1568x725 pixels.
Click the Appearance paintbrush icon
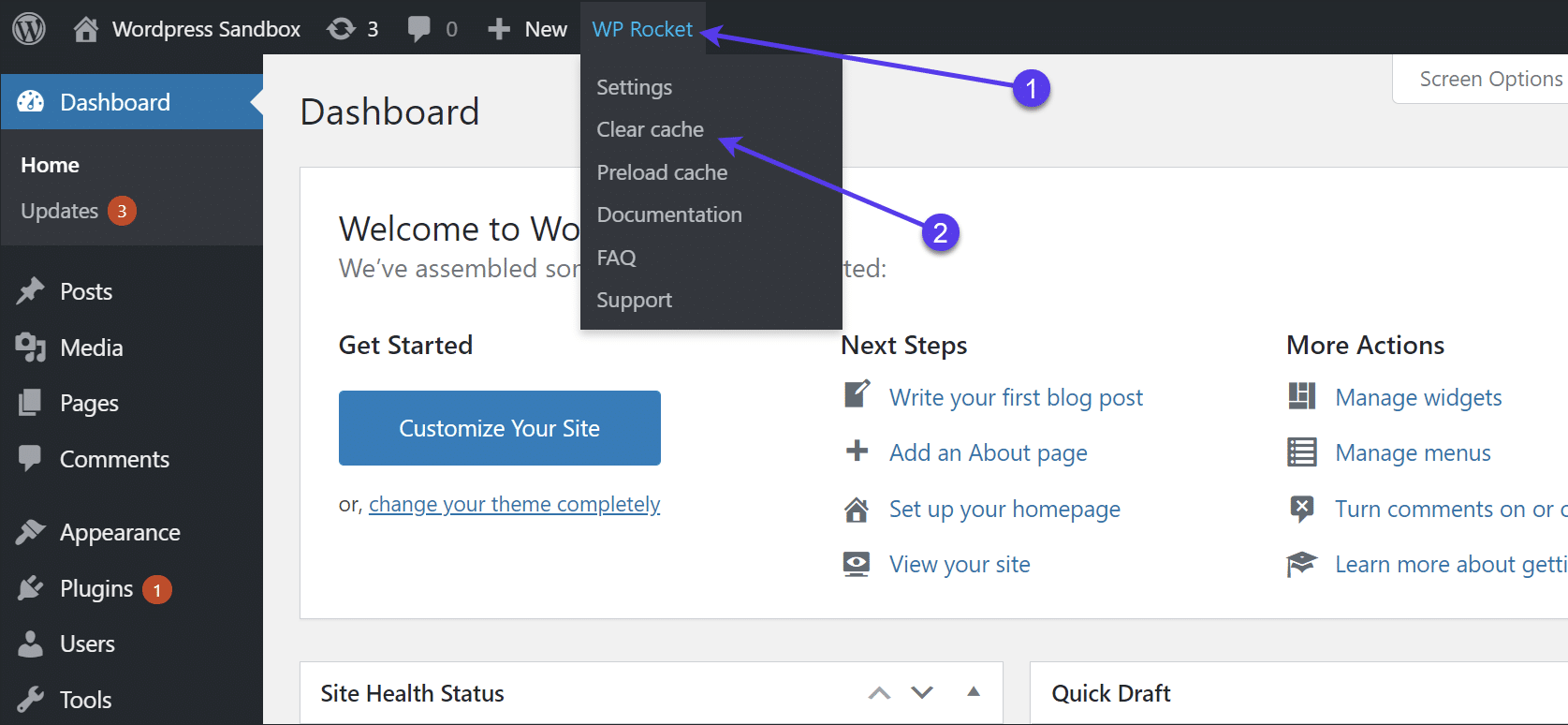click(x=31, y=532)
